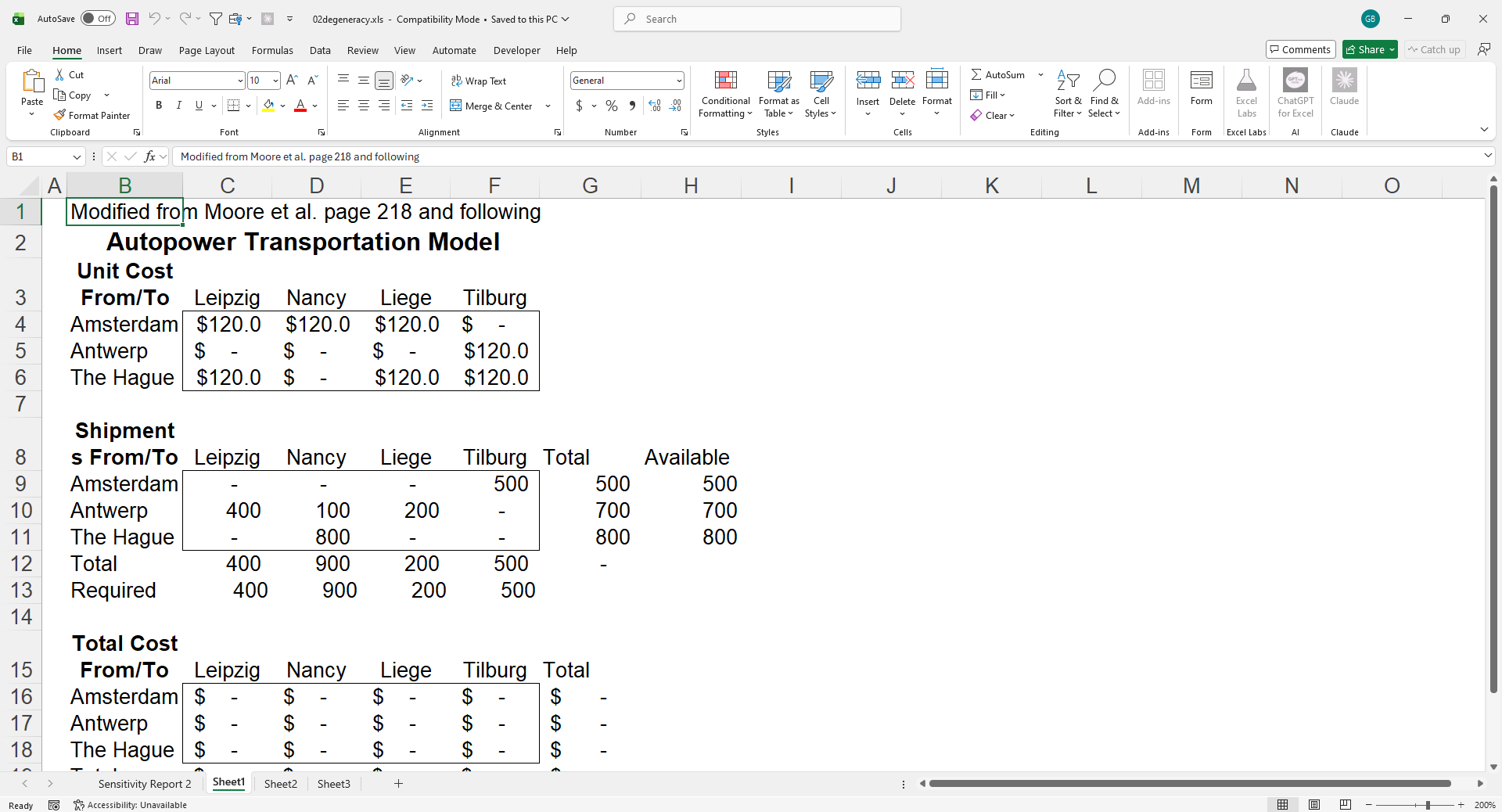Toggle Wrap Text
1502x812 pixels.
[x=479, y=81]
